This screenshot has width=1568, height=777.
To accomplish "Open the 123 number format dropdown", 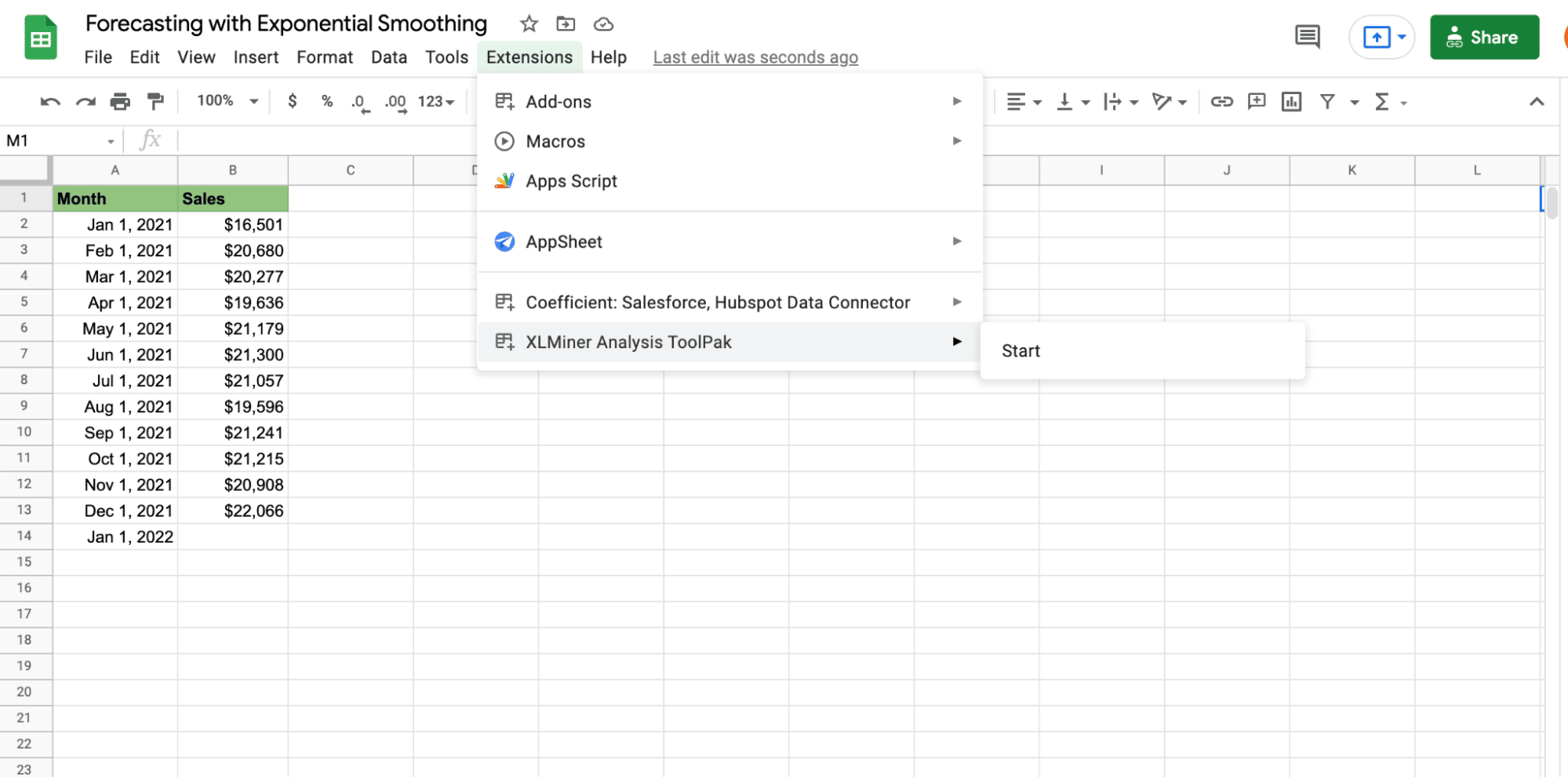I will point(436,102).
